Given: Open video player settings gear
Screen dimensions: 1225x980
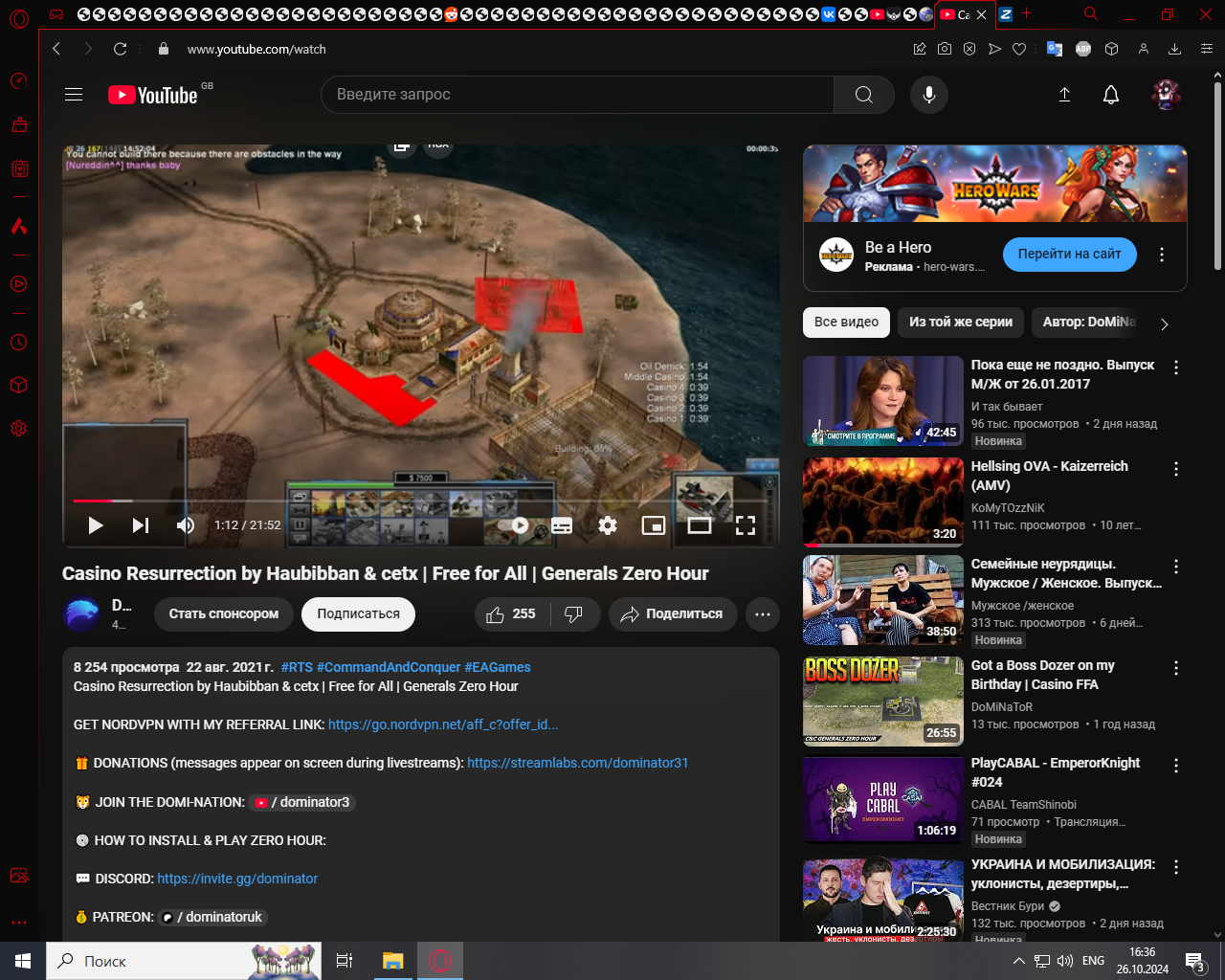Looking at the screenshot, I should pyautogui.click(x=608, y=525).
